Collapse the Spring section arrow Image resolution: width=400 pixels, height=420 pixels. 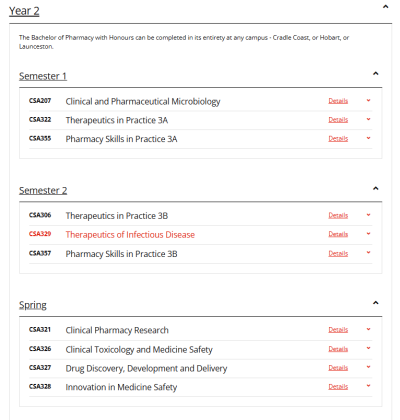pos(376,303)
